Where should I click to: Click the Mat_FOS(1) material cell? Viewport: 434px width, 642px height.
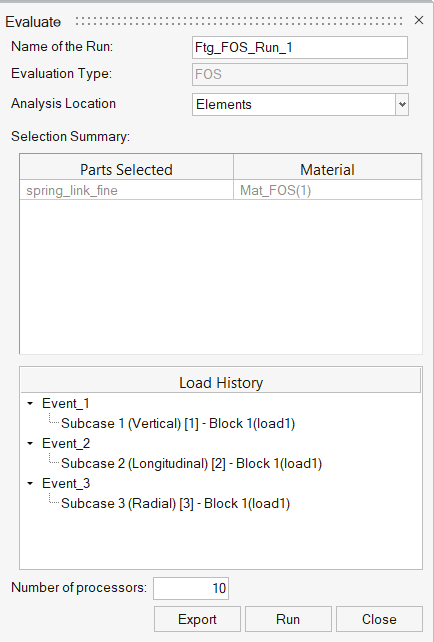coord(328,190)
